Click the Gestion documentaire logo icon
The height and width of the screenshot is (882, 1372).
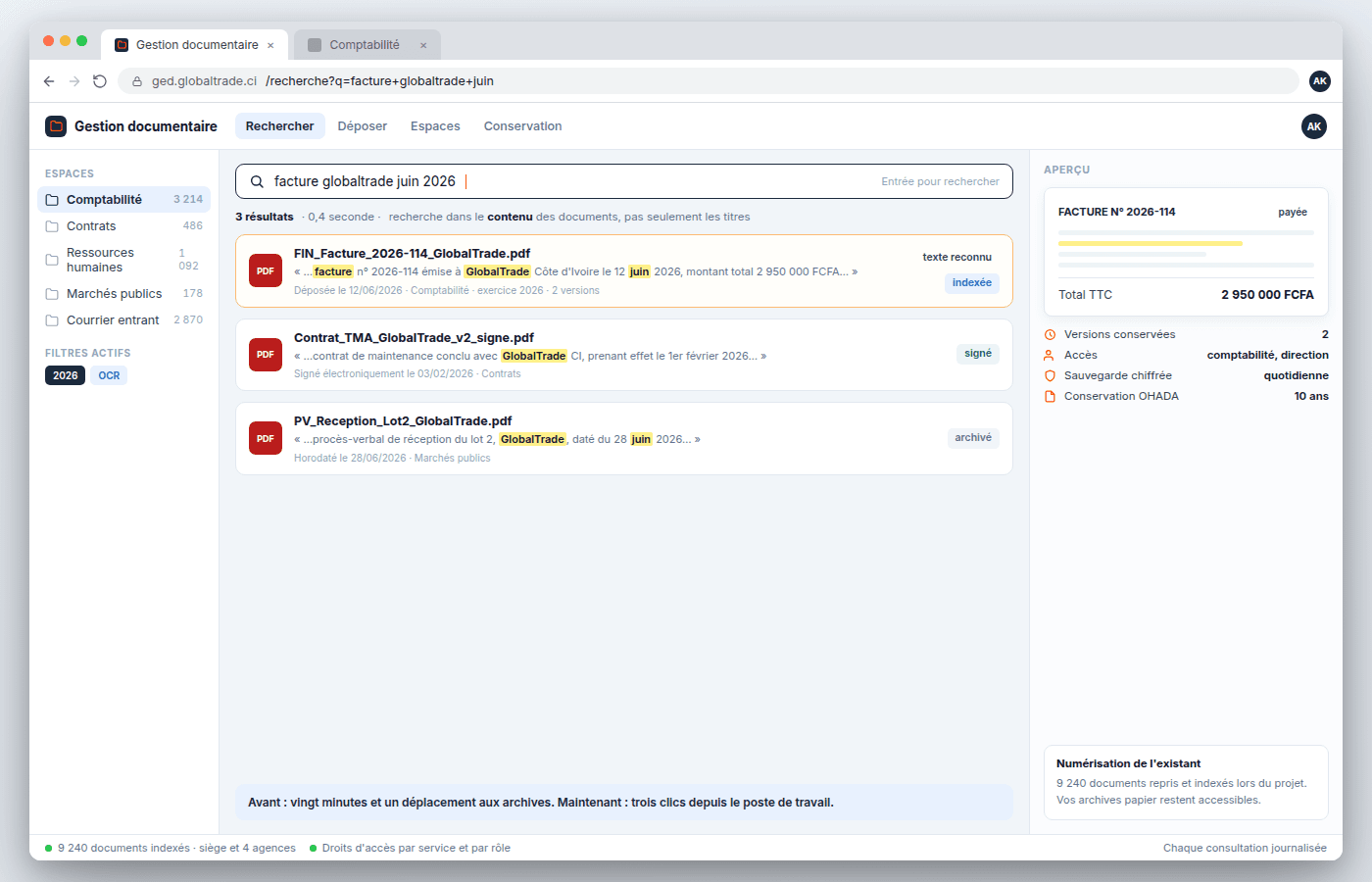tap(56, 126)
